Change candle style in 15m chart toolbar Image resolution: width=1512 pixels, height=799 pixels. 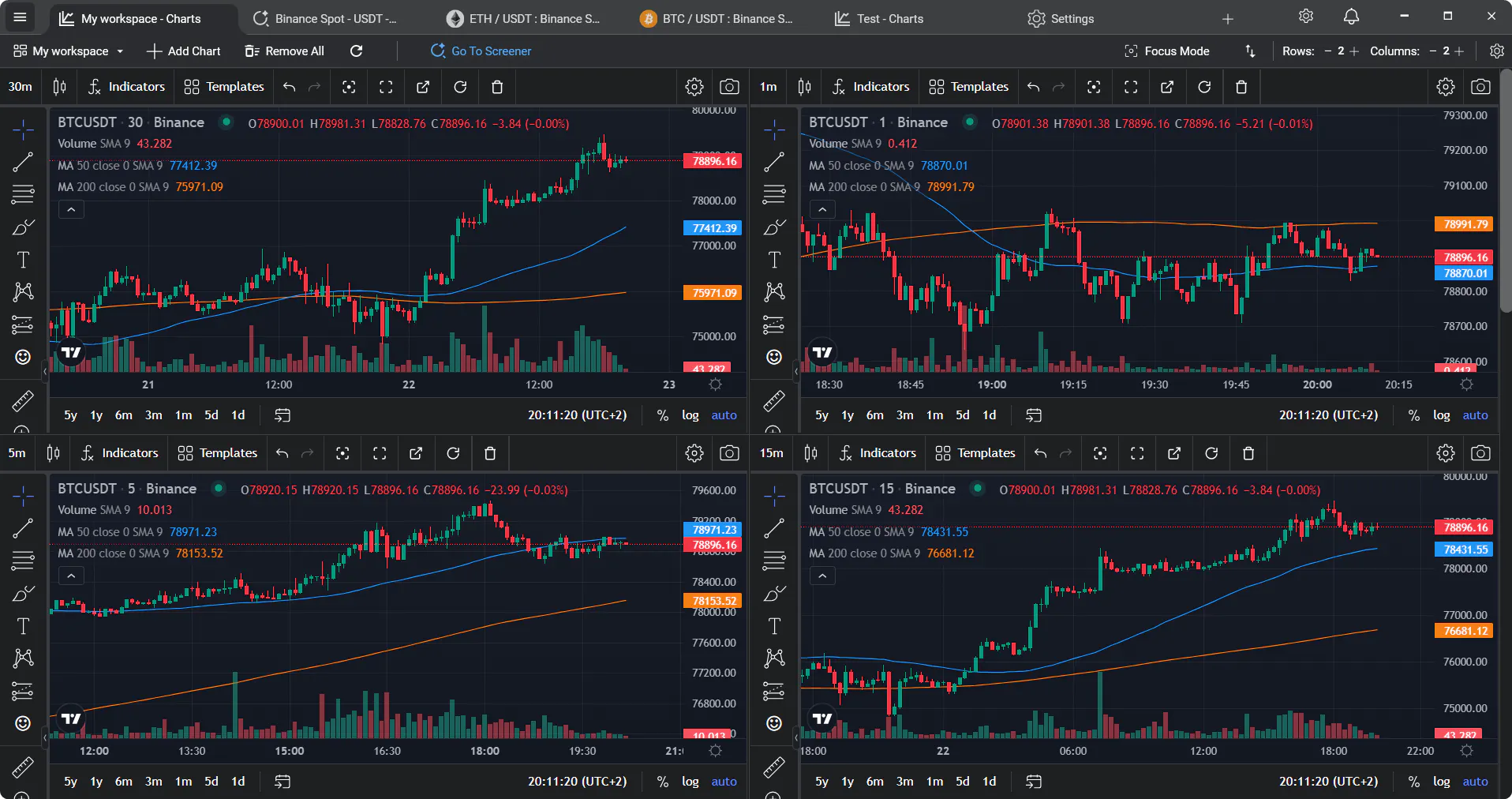[x=810, y=453]
